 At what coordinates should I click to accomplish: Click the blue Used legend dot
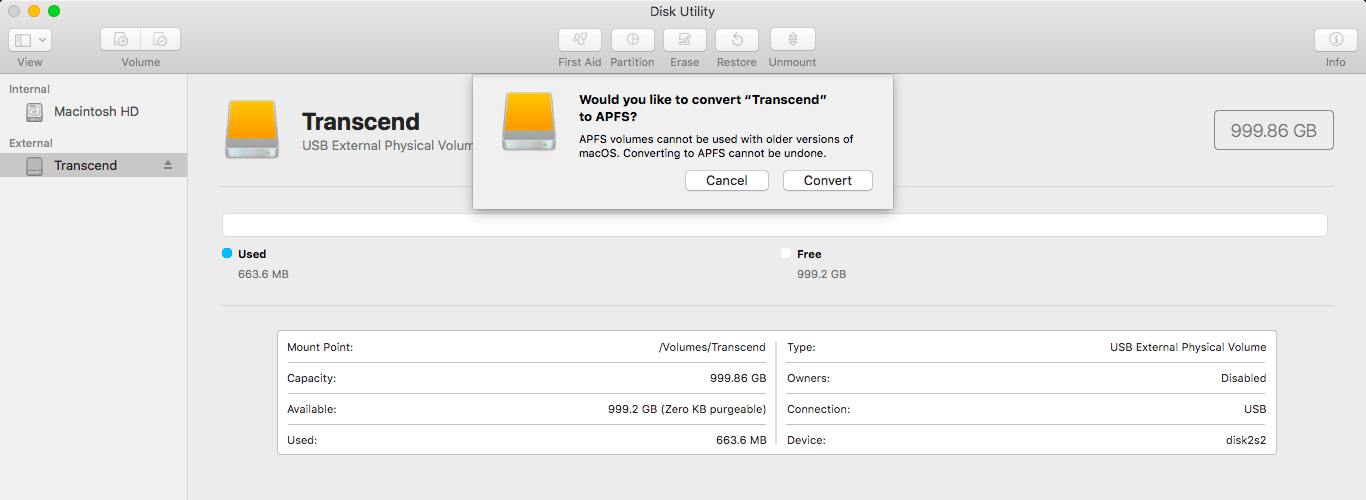click(x=227, y=253)
